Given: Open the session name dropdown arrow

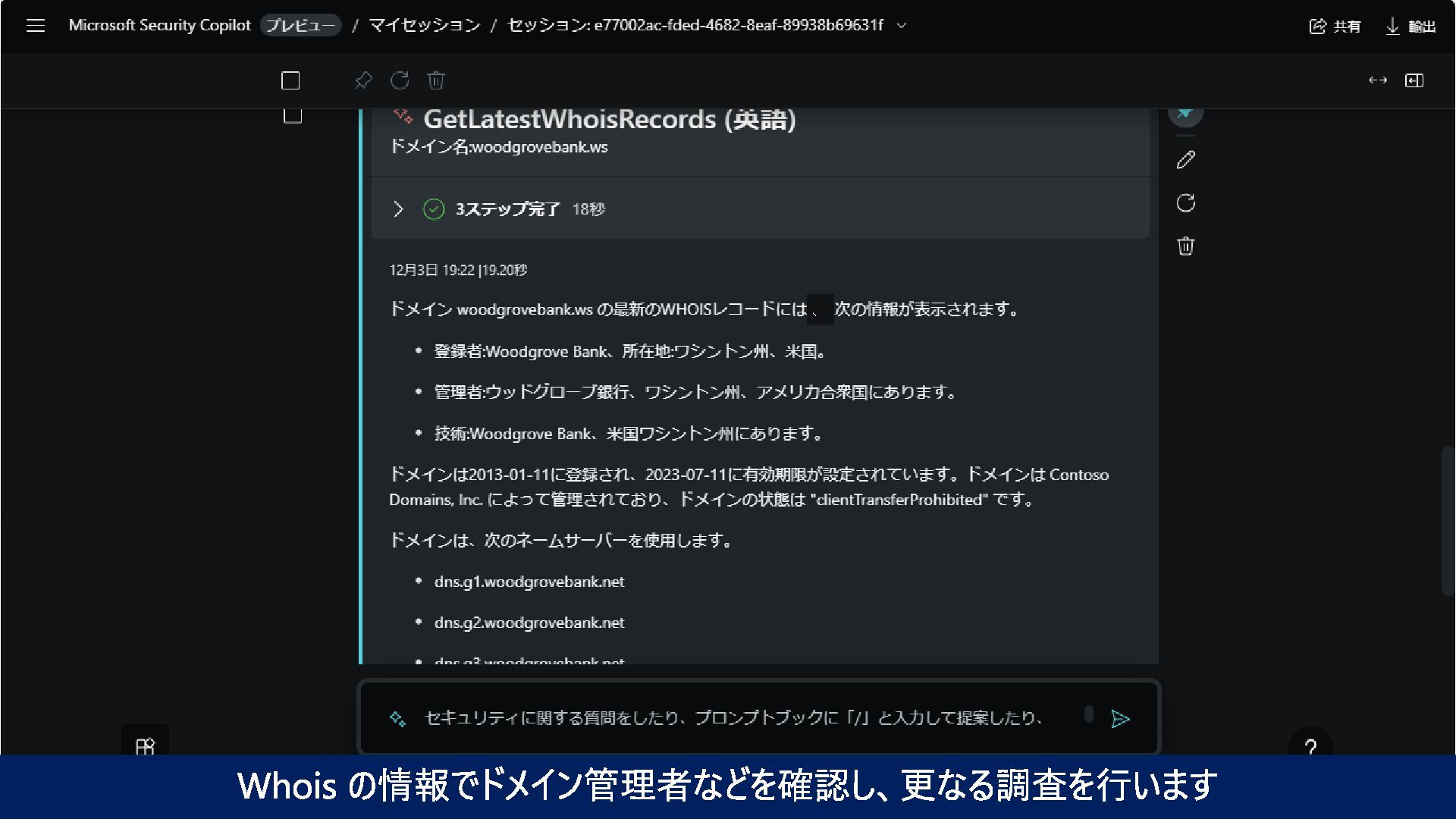Looking at the screenshot, I should click(902, 26).
